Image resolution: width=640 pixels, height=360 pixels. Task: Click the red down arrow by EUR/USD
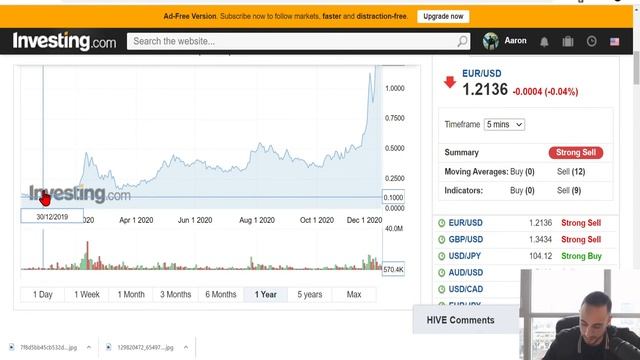point(450,82)
